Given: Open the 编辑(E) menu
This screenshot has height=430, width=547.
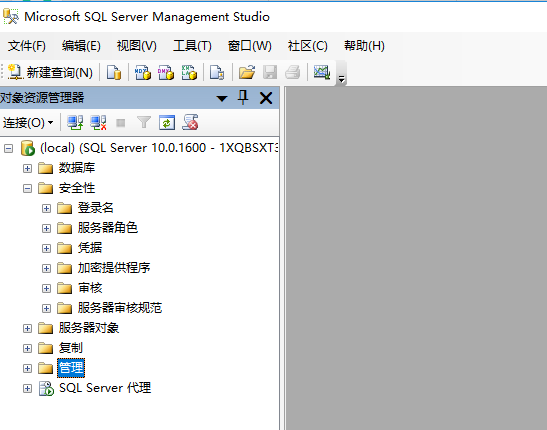Looking at the screenshot, I should pos(81,46).
